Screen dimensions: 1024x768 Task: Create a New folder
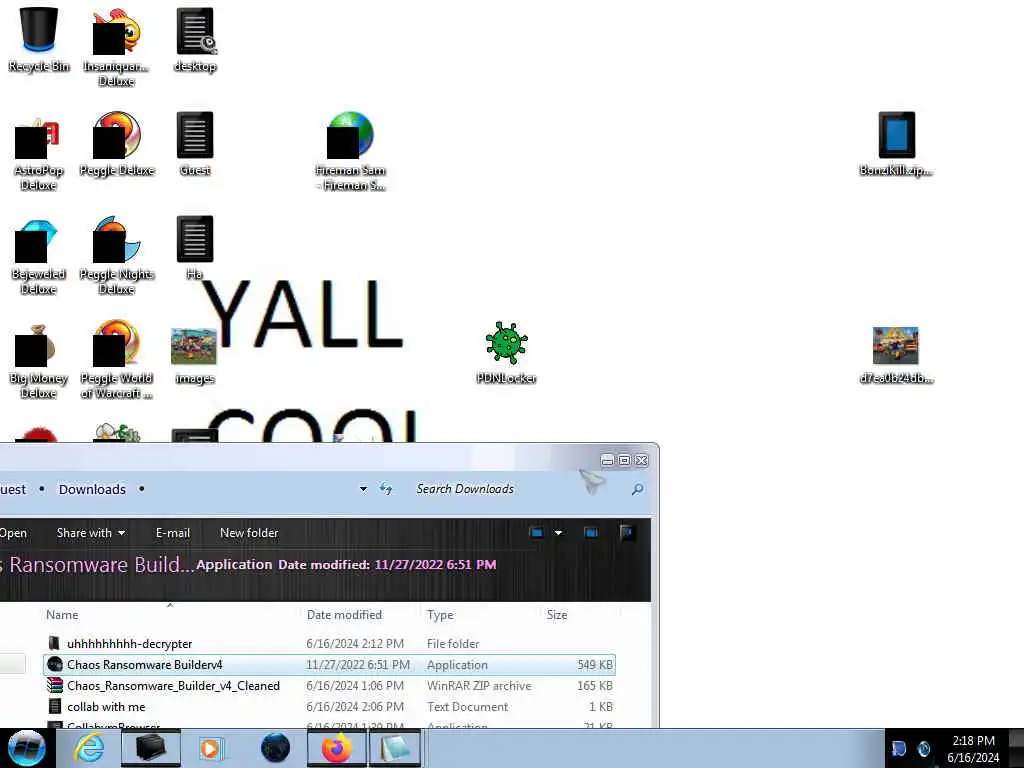click(249, 533)
